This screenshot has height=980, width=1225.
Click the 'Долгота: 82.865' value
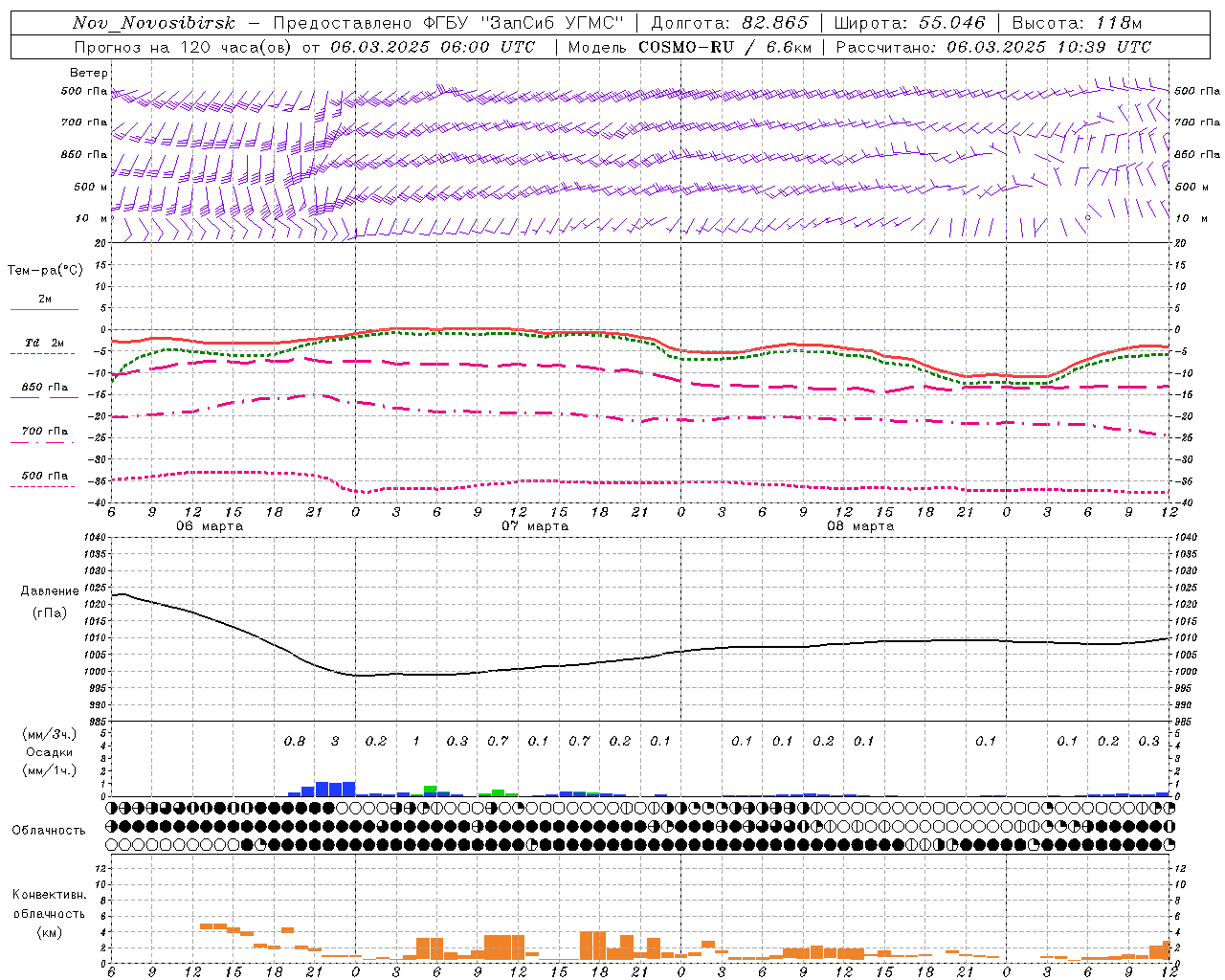[730, 23]
